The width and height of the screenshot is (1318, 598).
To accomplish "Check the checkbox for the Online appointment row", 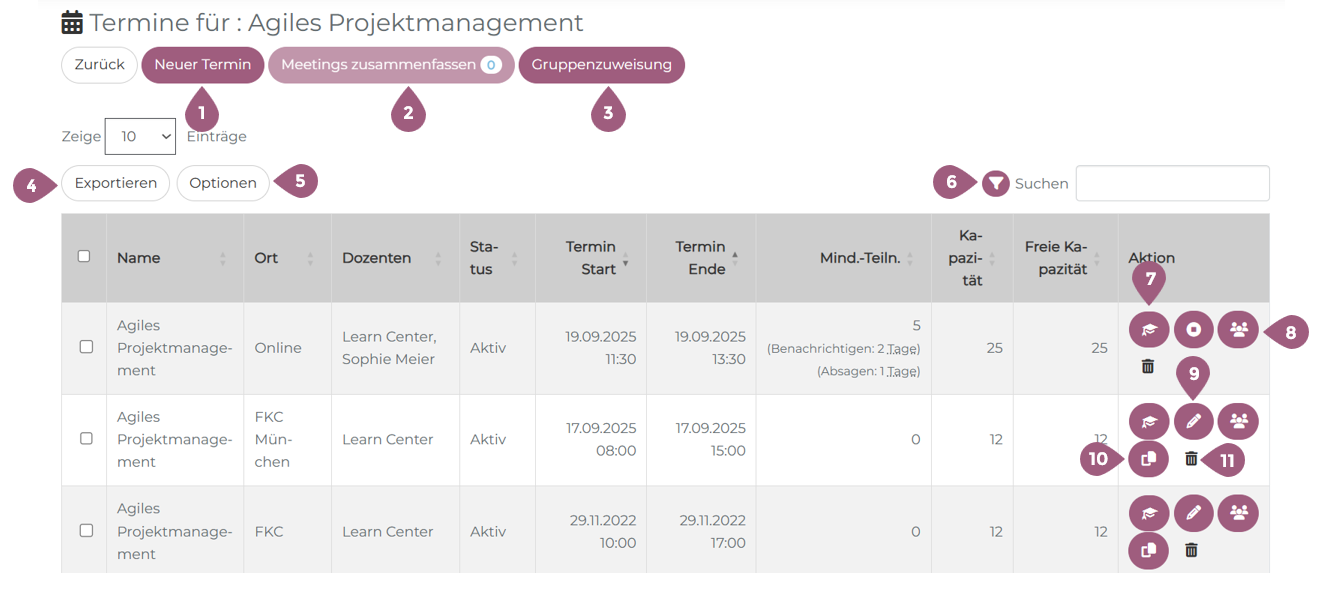I will (x=86, y=347).
